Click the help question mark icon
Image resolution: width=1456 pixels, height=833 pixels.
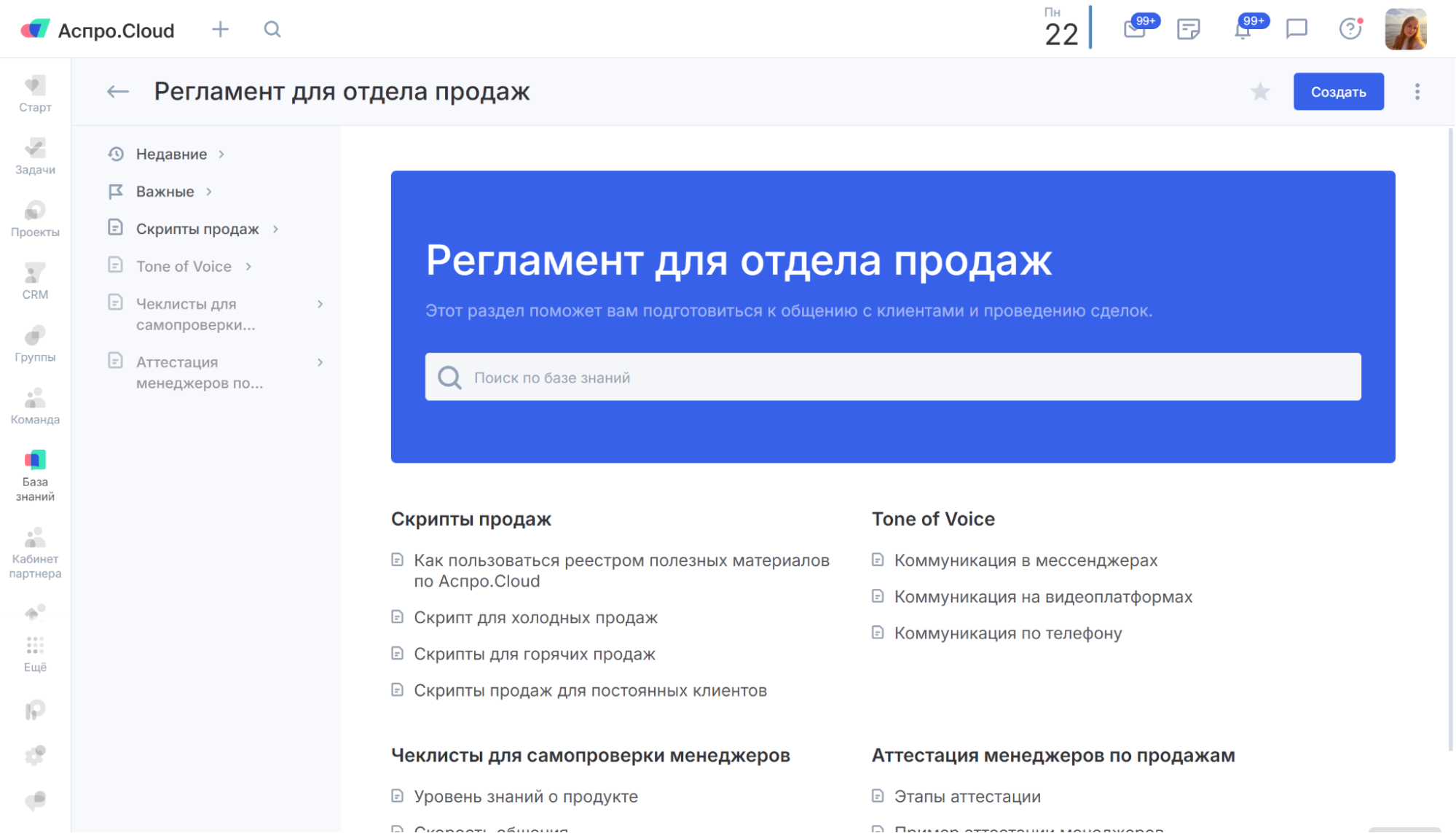pos(1350,29)
